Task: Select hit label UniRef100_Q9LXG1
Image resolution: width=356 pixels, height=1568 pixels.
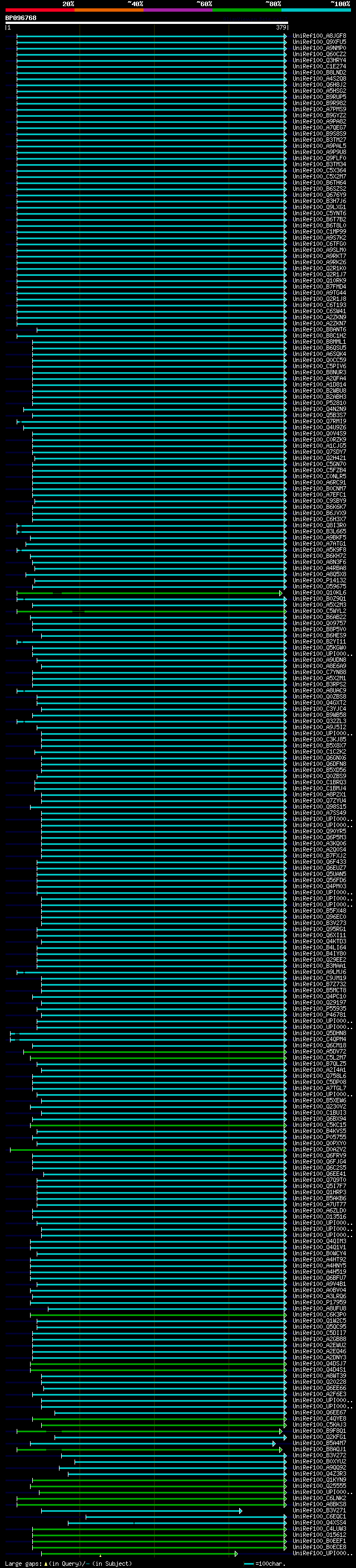Action: pyautogui.click(x=319, y=207)
